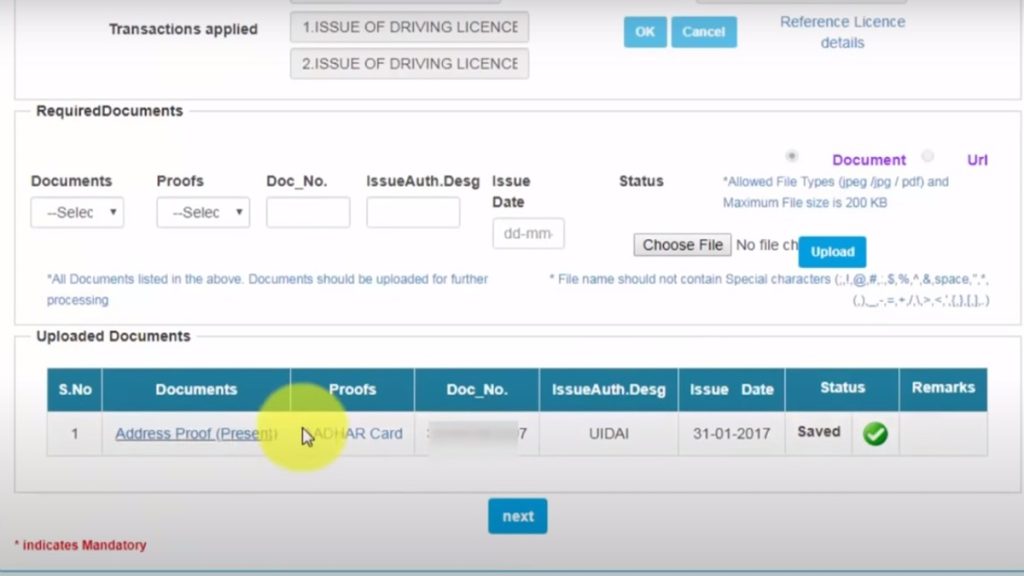This screenshot has height=576, width=1024.
Task: Open the Documents dropdown
Action: (77, 212)
